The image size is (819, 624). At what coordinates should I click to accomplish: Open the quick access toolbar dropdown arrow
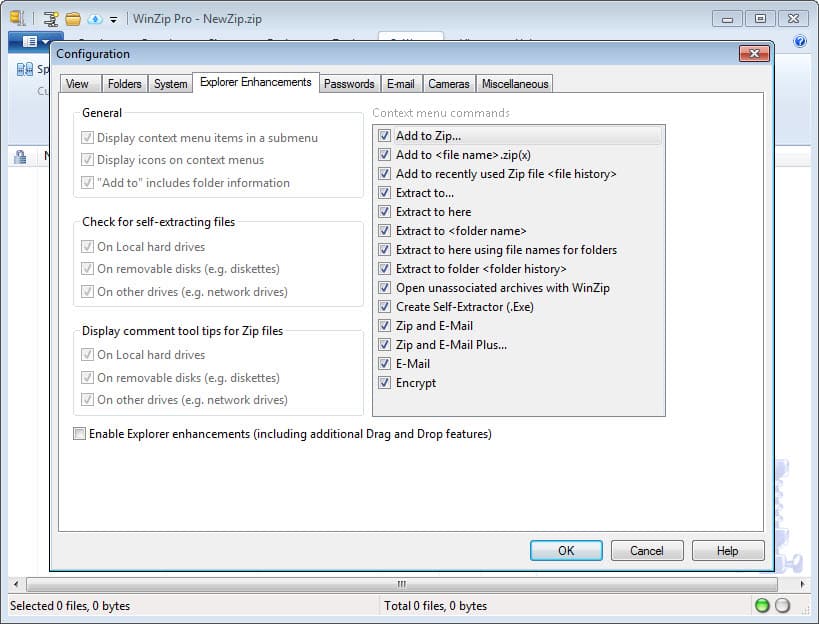pos(113,20)
